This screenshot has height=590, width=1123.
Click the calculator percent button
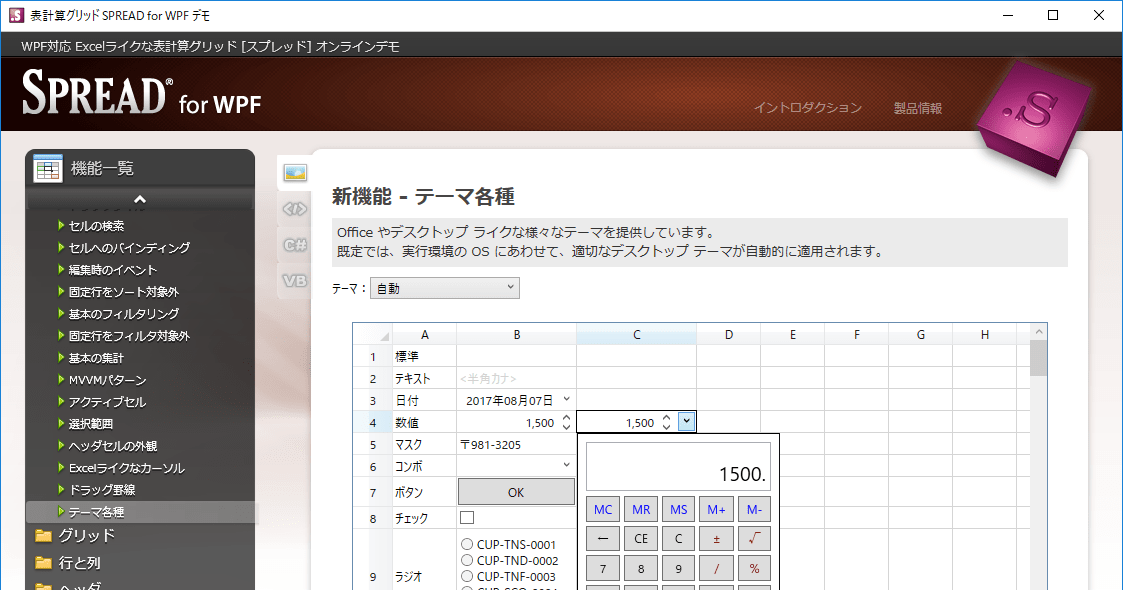point(754,569)
